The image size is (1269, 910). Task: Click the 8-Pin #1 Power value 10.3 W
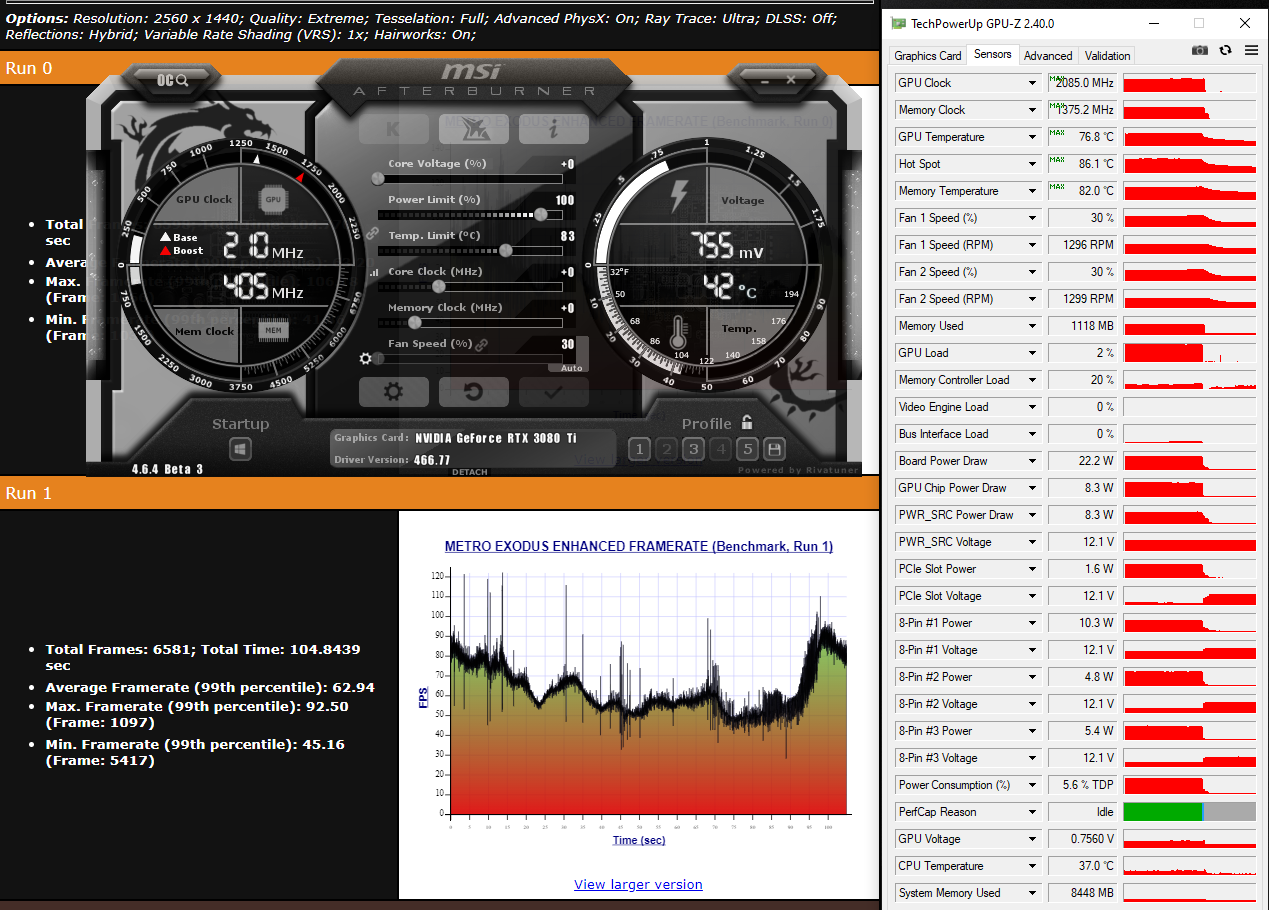[x=1082, y=623]
